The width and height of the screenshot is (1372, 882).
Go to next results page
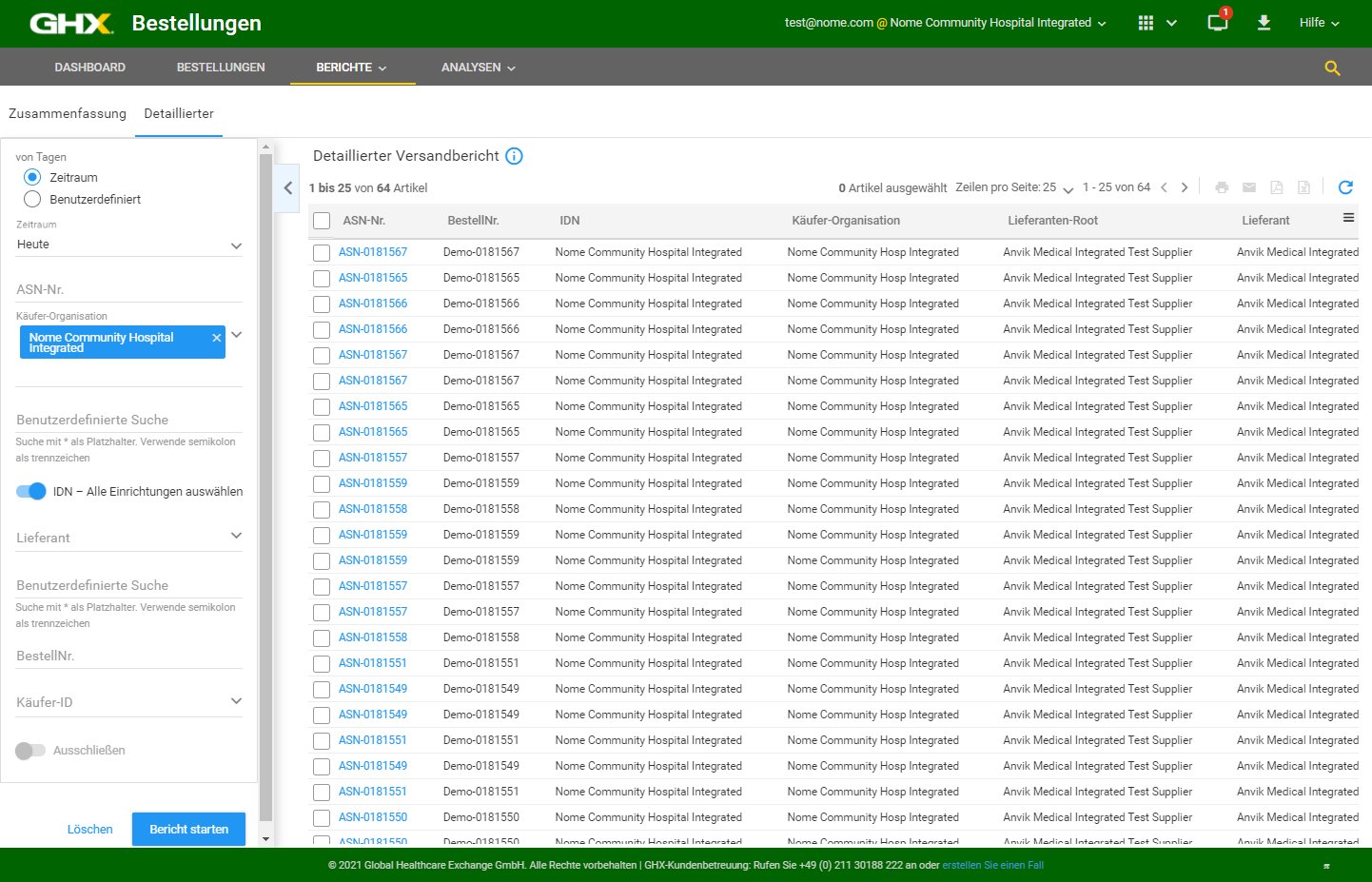click(1185, 187)
